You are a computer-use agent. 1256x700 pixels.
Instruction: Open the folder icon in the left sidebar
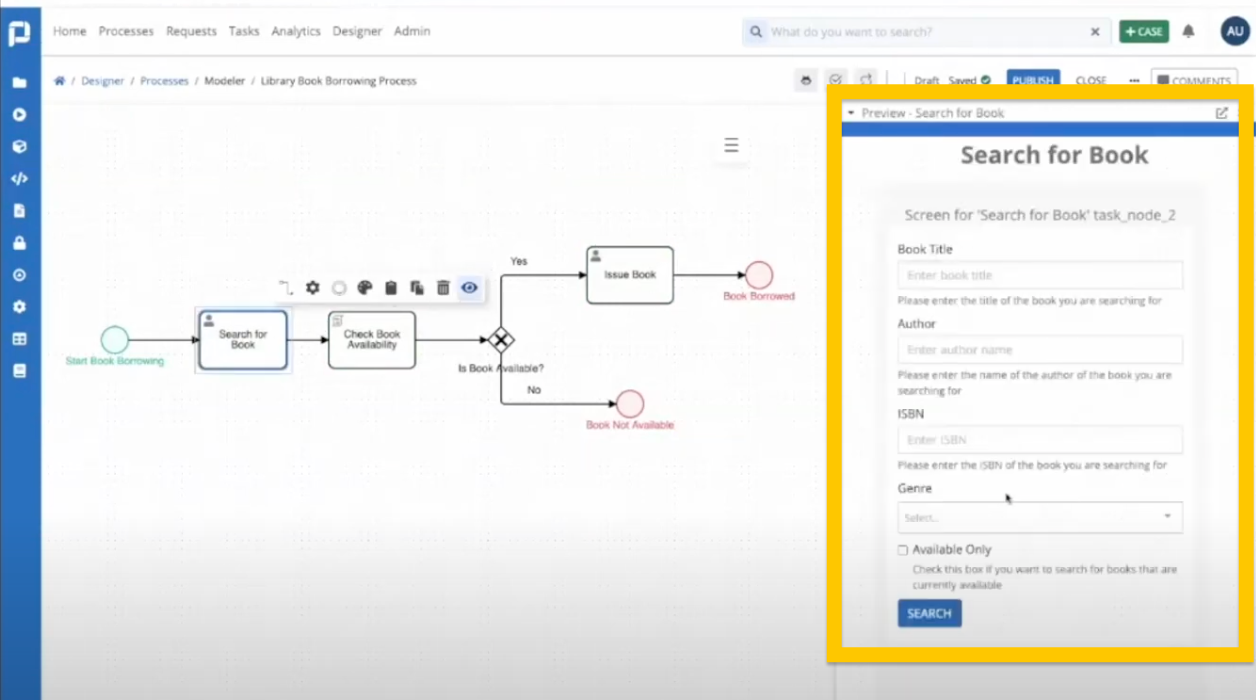tap(19, 83)
